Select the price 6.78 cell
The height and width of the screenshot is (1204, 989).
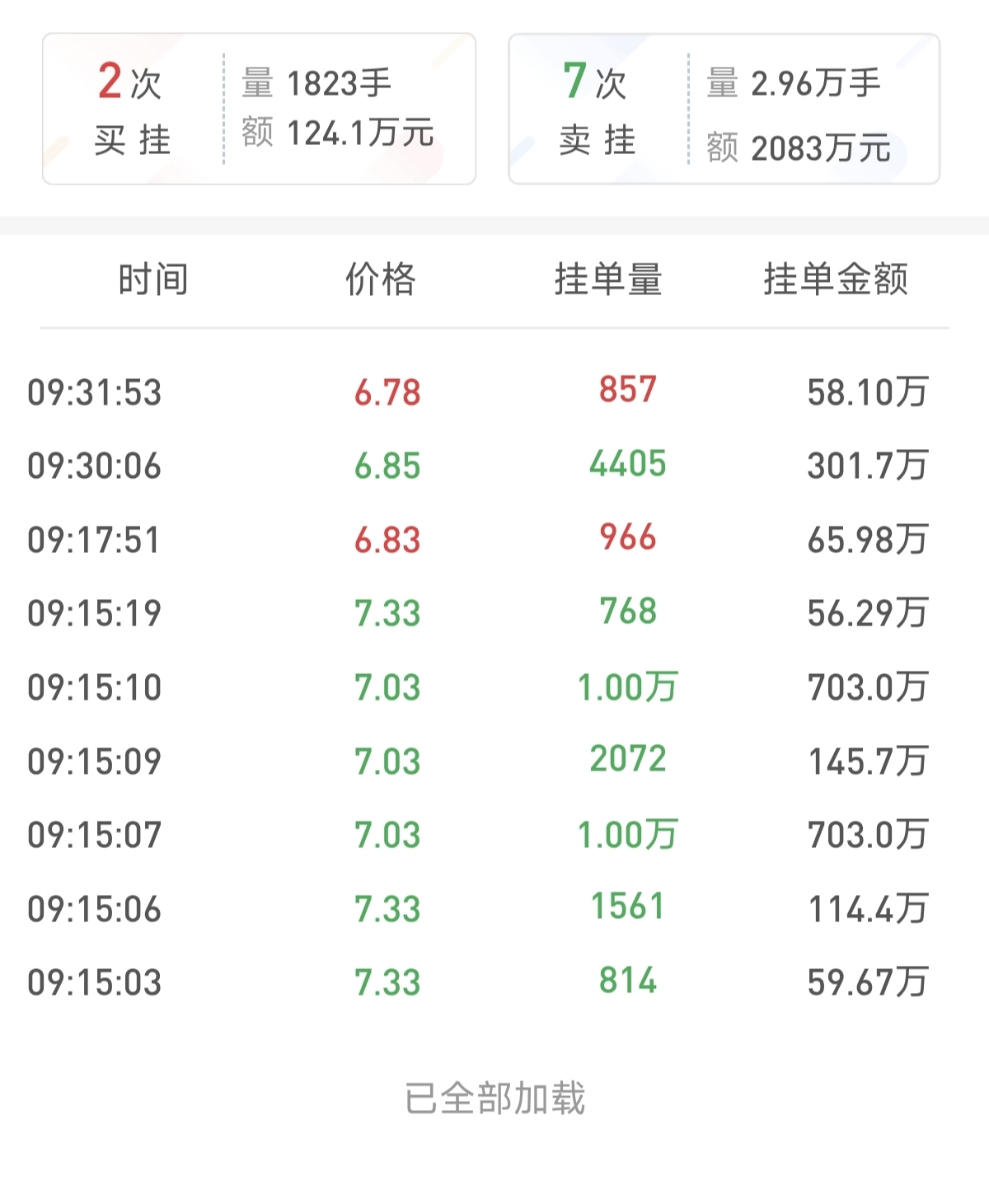point(387,392)
